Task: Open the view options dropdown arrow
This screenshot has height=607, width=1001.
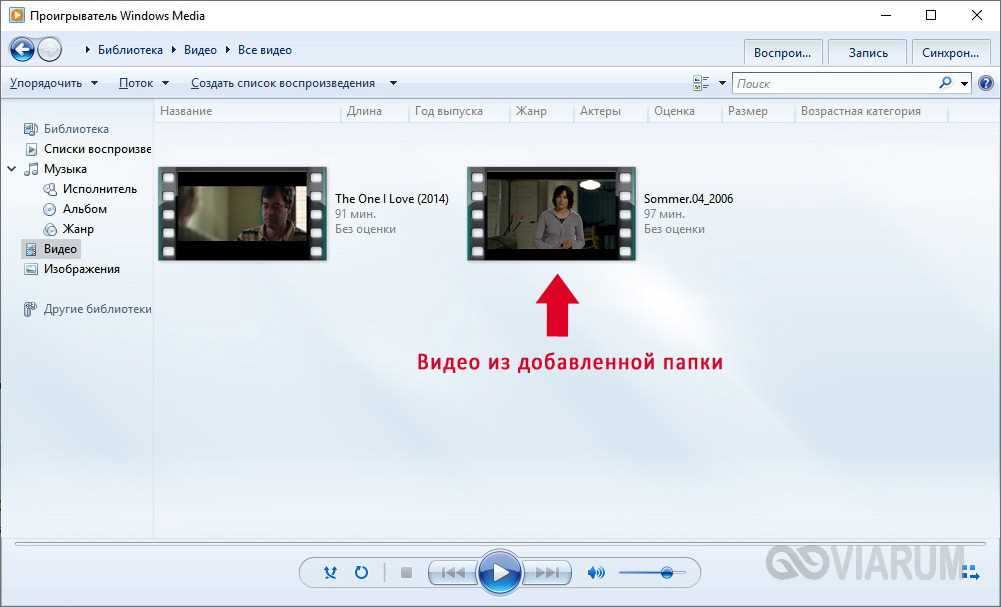Action: click(723, 83)
